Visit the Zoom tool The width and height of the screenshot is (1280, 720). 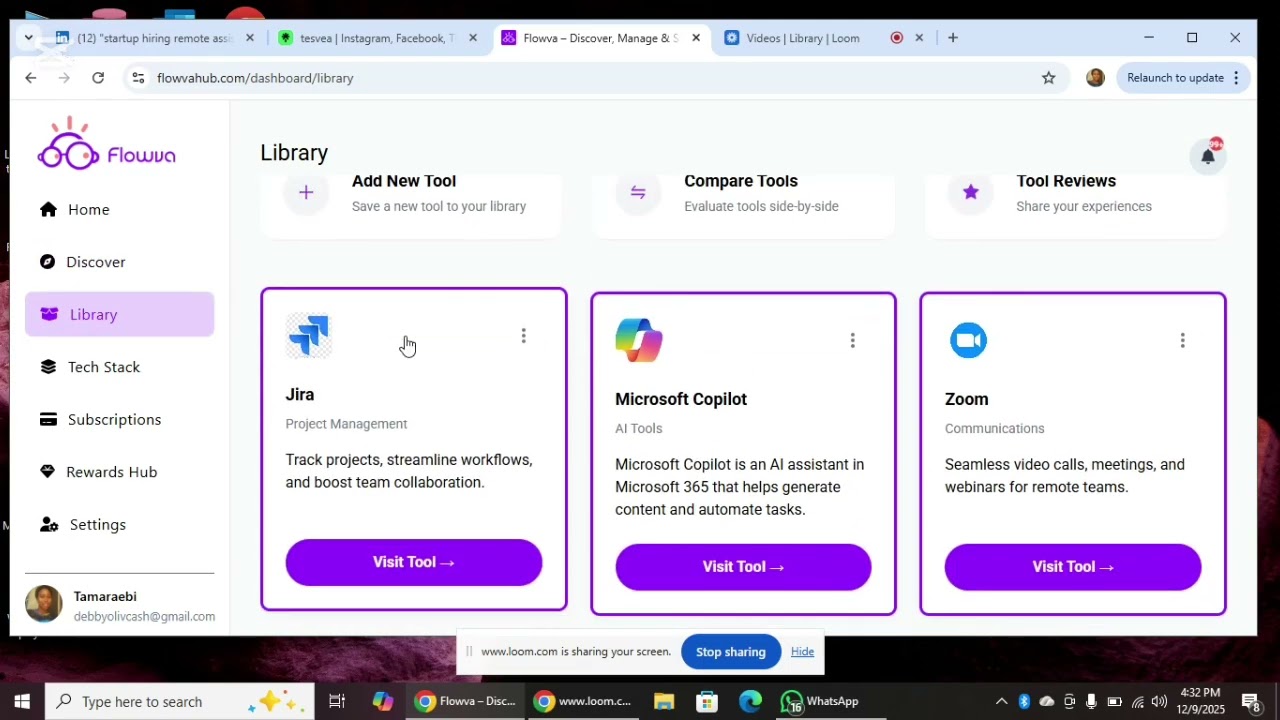click(1073, 567)
